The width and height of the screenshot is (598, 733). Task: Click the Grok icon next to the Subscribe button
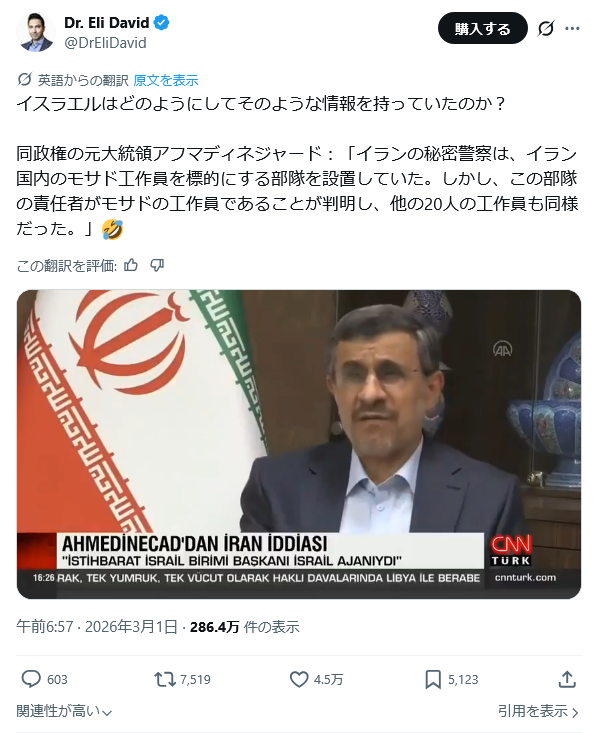(x=546, y=29)
